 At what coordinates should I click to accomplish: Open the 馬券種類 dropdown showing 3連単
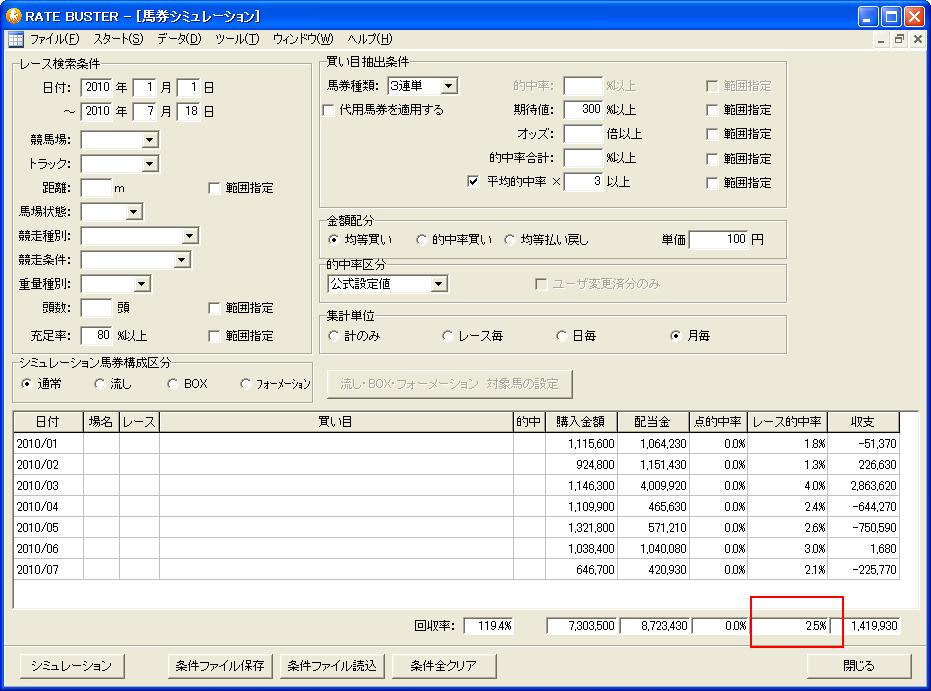click(x=449, y=86)
